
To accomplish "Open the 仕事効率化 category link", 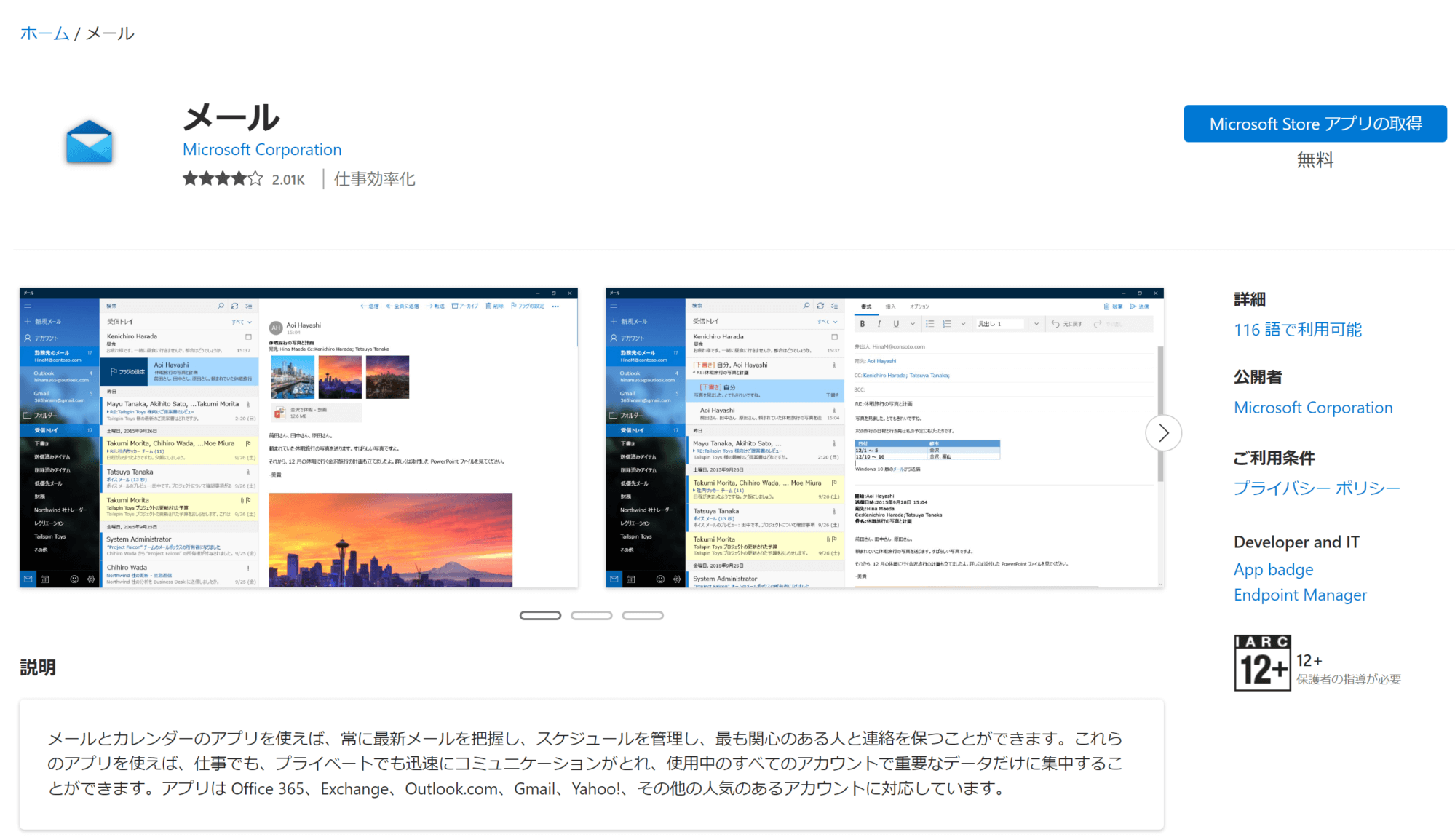I will [x=375, y=179].
